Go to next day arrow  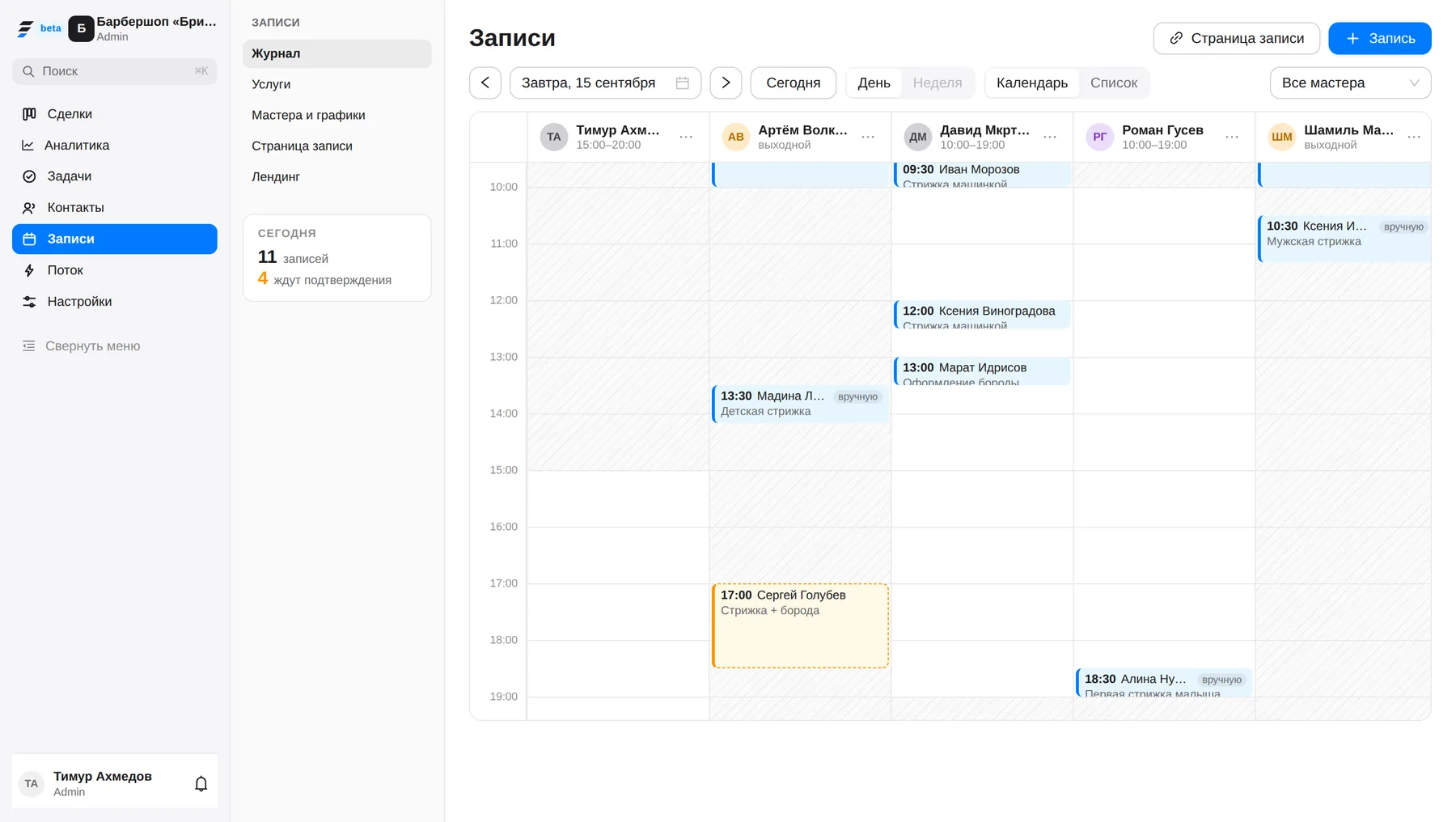coord(726,83)
